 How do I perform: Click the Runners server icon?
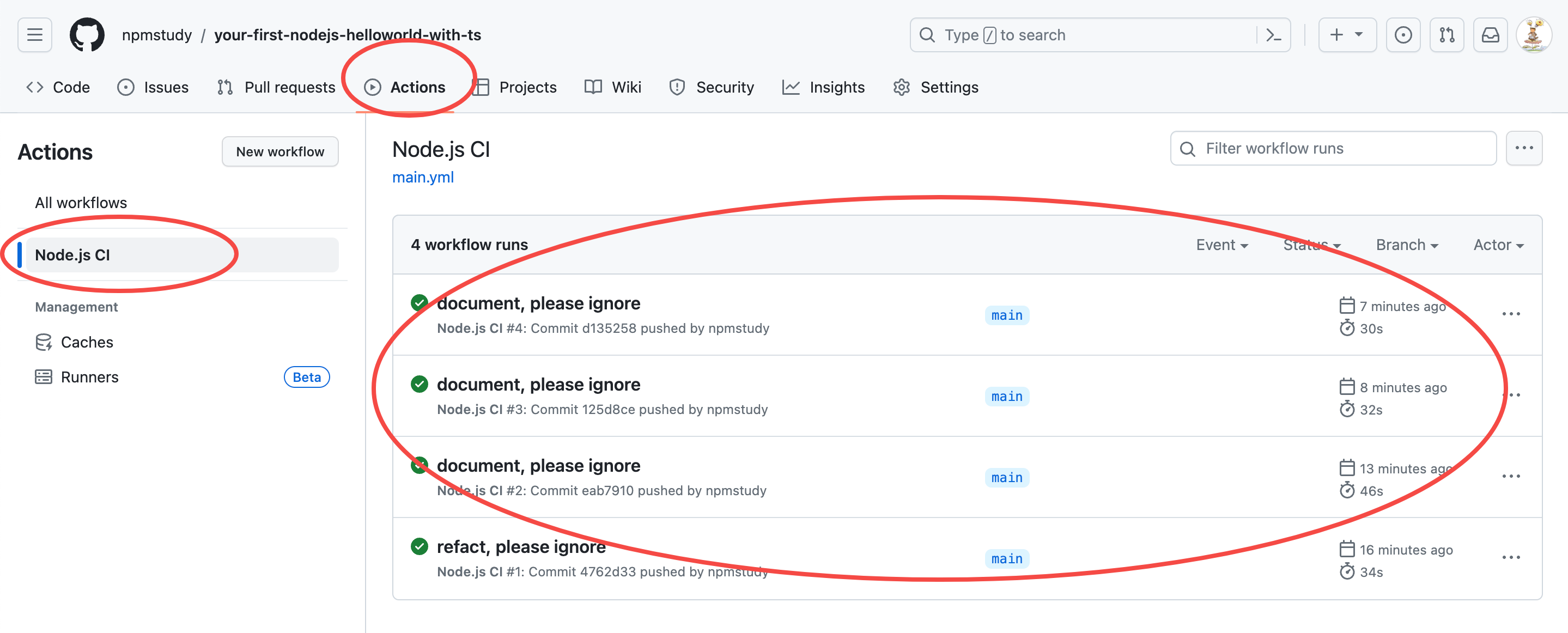click(43, 377)
